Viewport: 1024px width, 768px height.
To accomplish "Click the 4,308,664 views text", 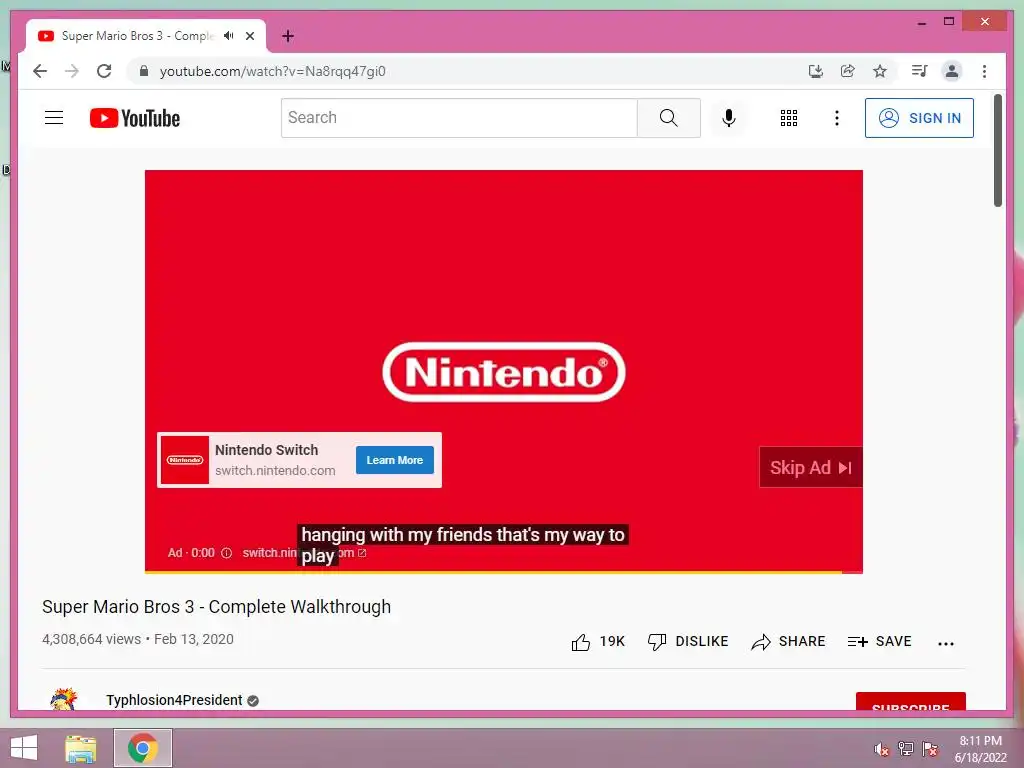I will (91, 639).
